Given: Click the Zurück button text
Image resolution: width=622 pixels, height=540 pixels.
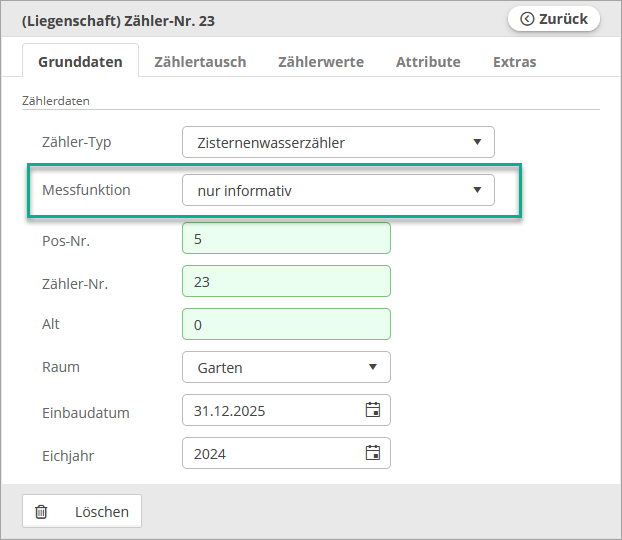Looking at the screenshot, I should 563,19.
